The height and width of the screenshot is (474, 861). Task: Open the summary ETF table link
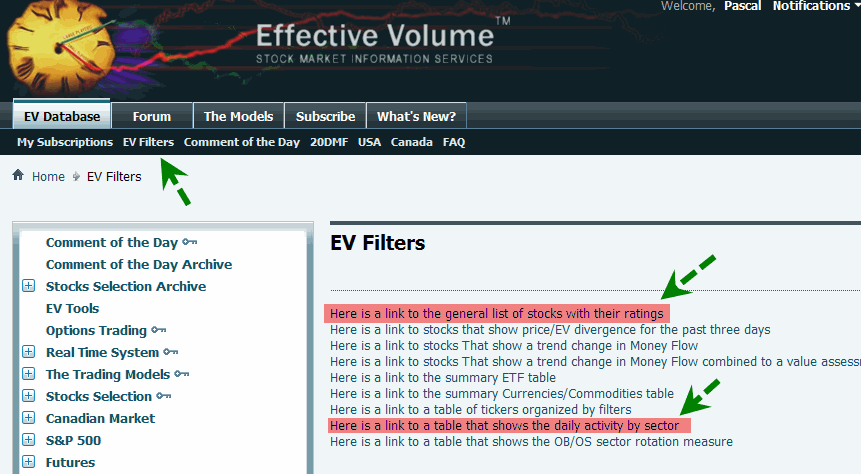click(443, 377)
